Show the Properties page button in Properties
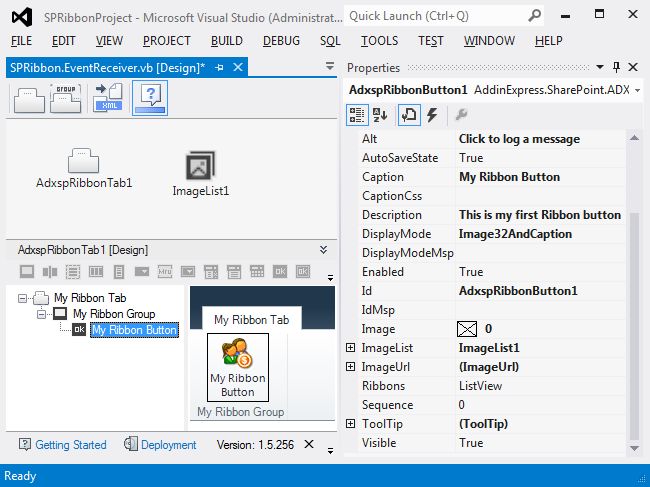 coord(409,115)
